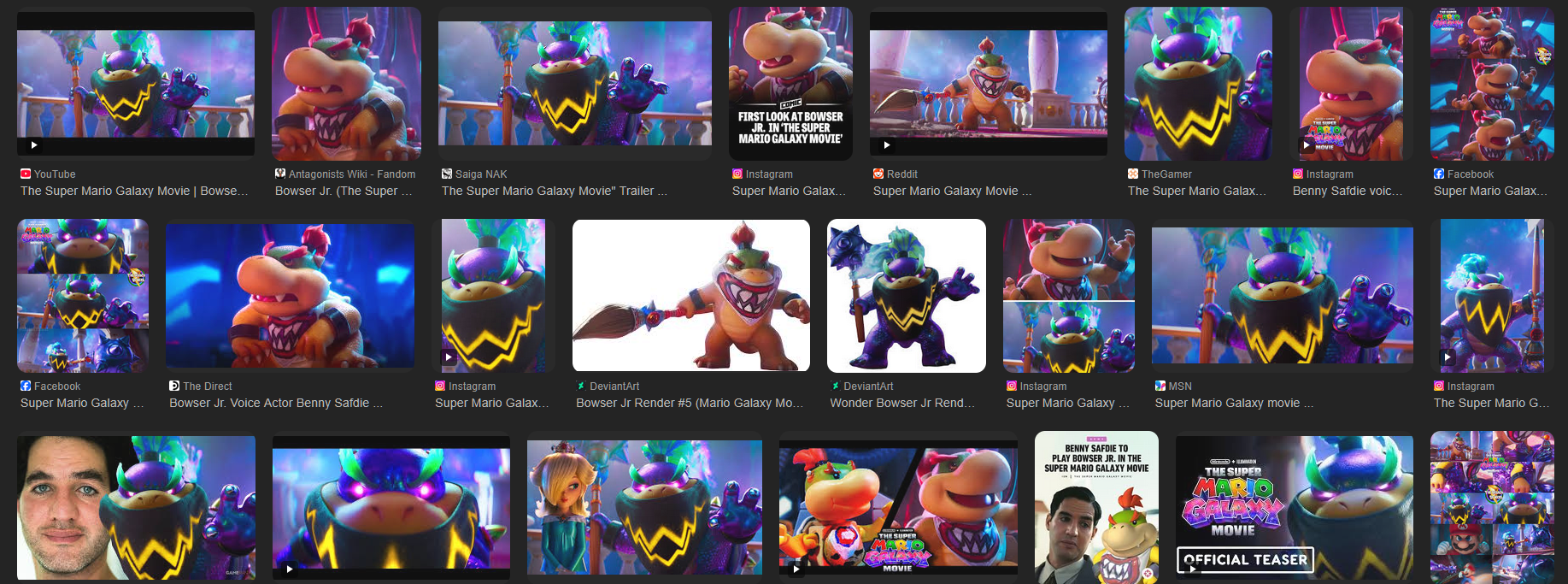
Task: Open the MSN wide masked Bowser Jr. thumbnail
Action: tap(1283, 296)
